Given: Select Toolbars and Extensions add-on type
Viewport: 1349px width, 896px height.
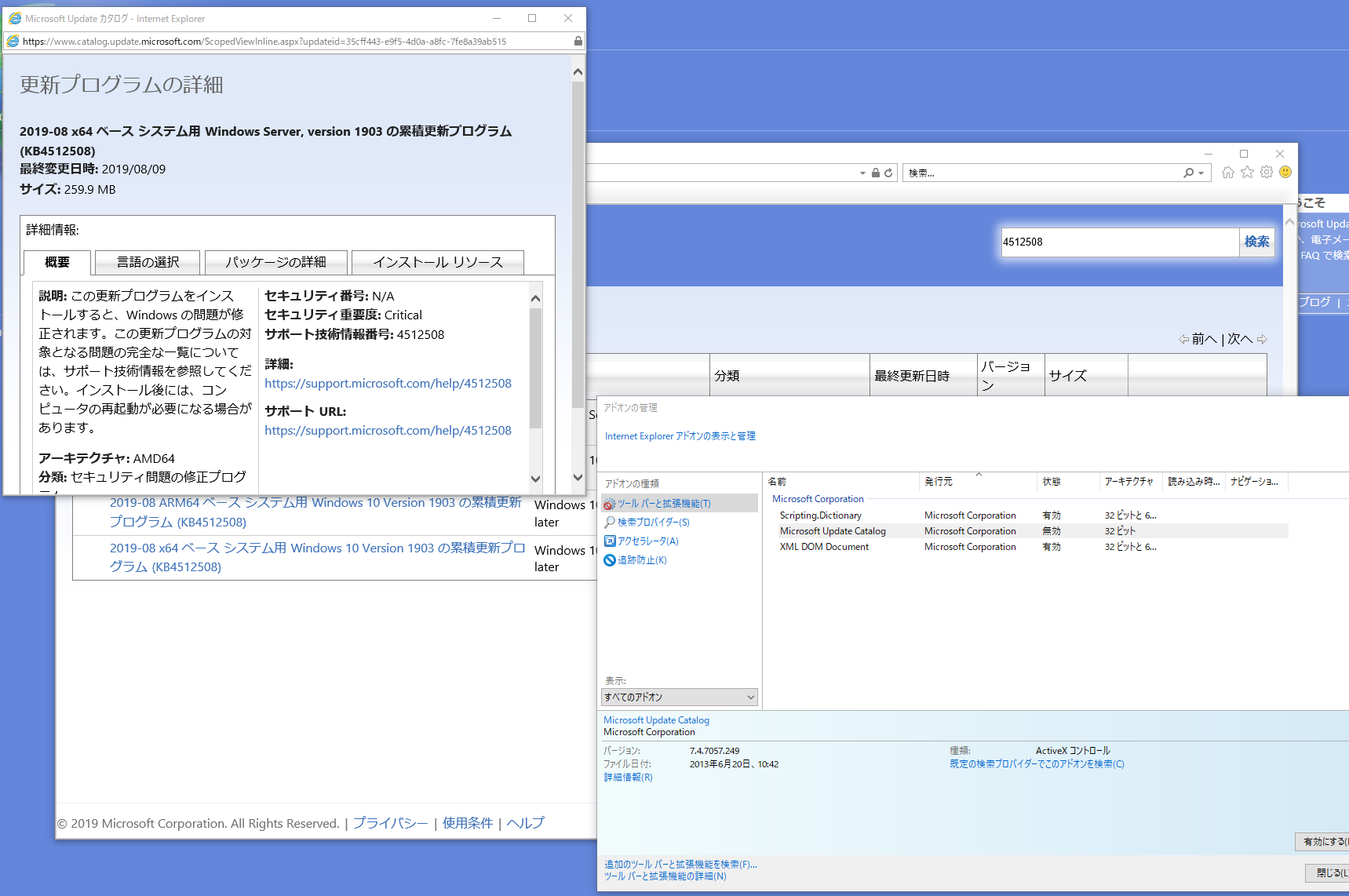Looking at the screenshot, I should tap(680, 504).
